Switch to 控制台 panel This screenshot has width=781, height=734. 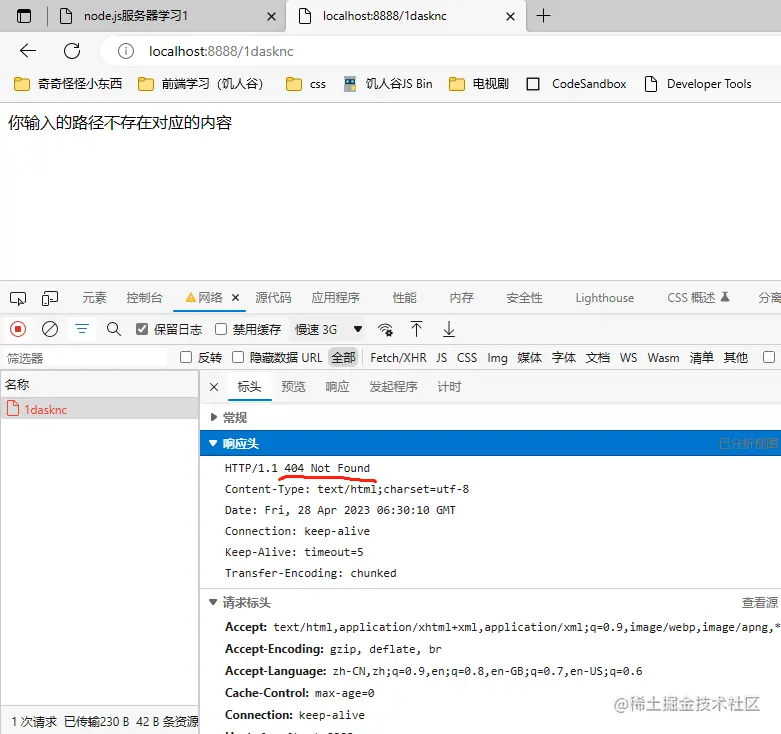144,298
